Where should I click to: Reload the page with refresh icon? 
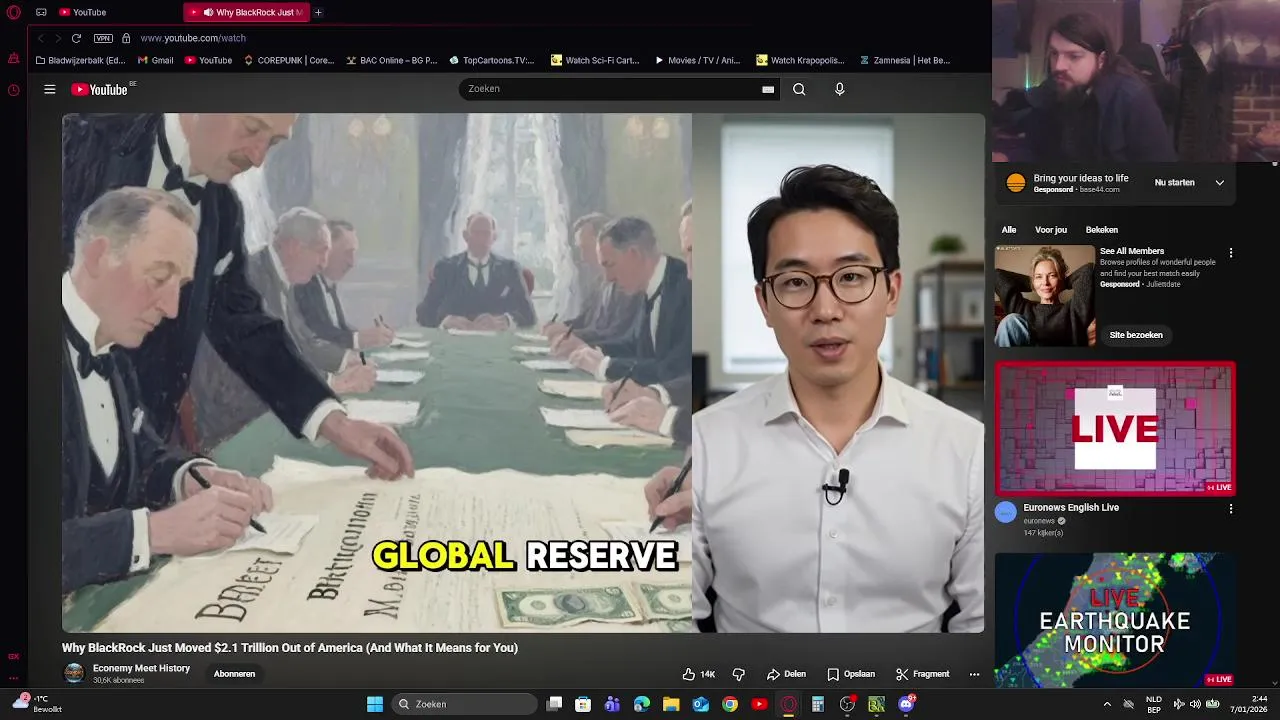[76, 38]
